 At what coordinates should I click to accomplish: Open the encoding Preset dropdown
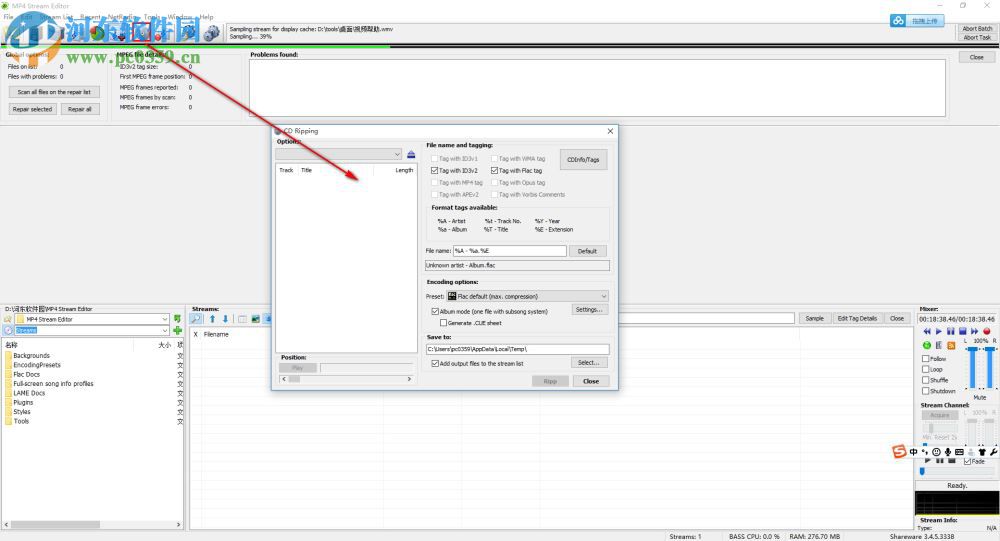[527, 296]
